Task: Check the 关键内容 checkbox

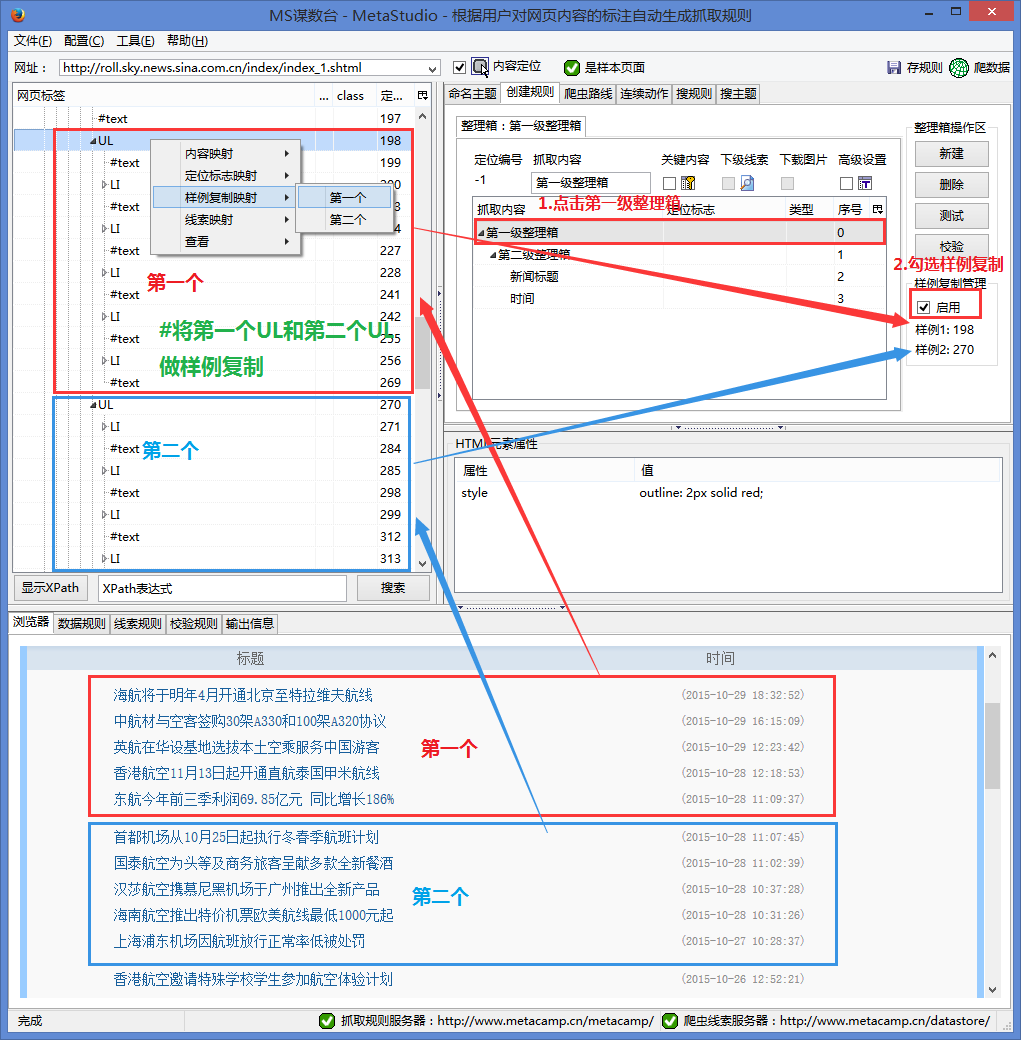Action: [x=669, y=183]
